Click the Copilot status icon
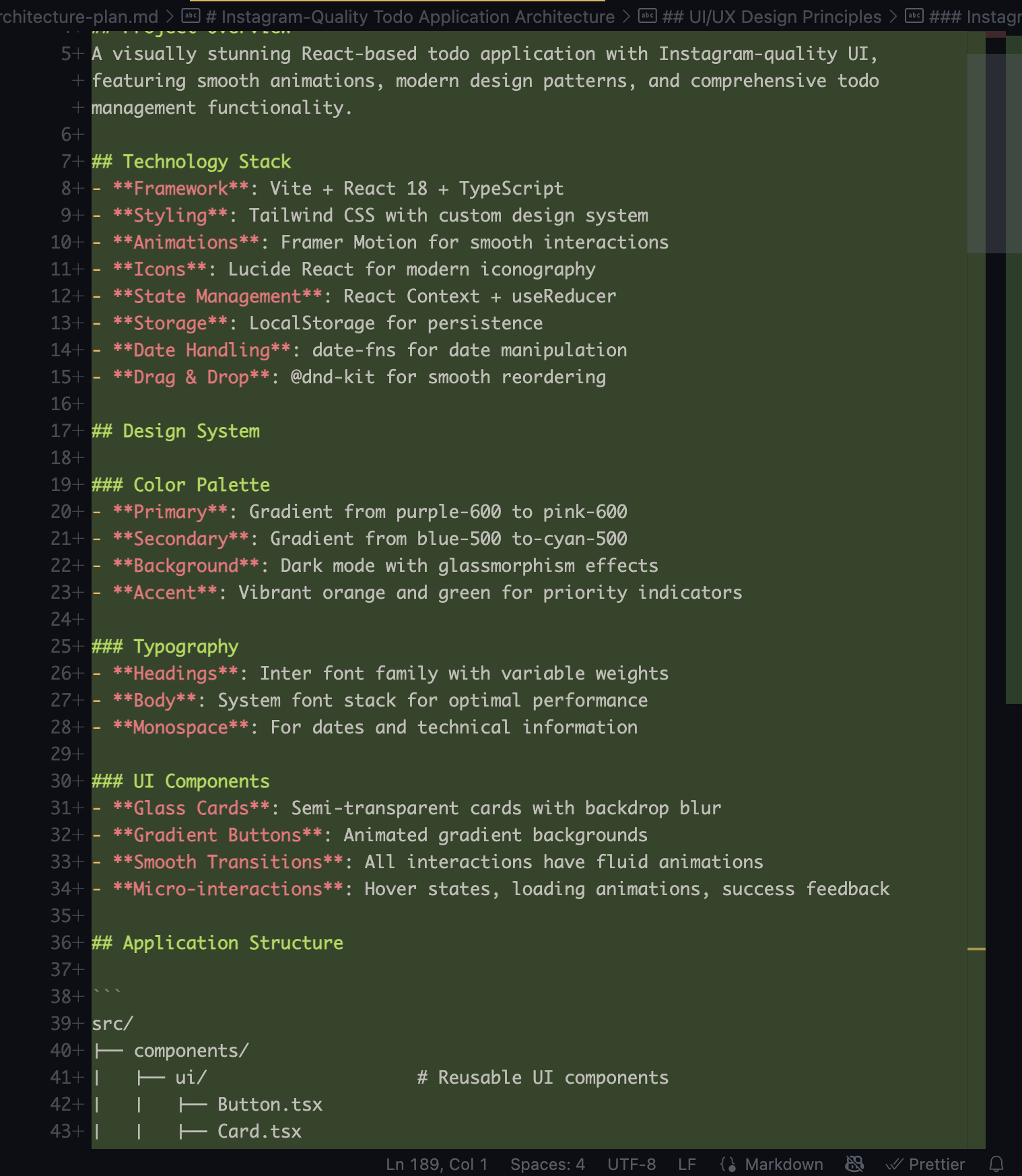This screenshot has height=1176, width=1022. (854, 1164)
